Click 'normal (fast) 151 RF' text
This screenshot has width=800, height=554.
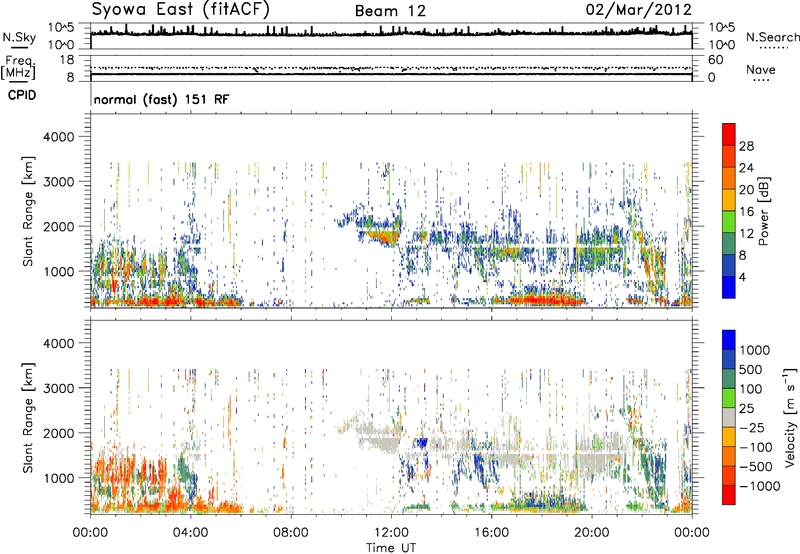[162, 99]
